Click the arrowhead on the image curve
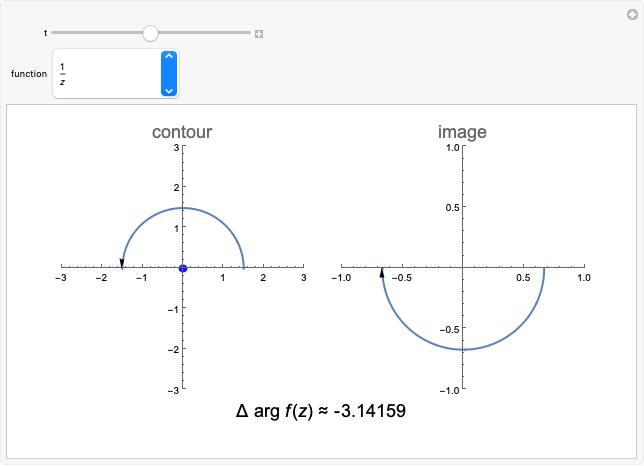Image resolution: width=644 pixels, height=466 pixels. click(x=382, y=272)
